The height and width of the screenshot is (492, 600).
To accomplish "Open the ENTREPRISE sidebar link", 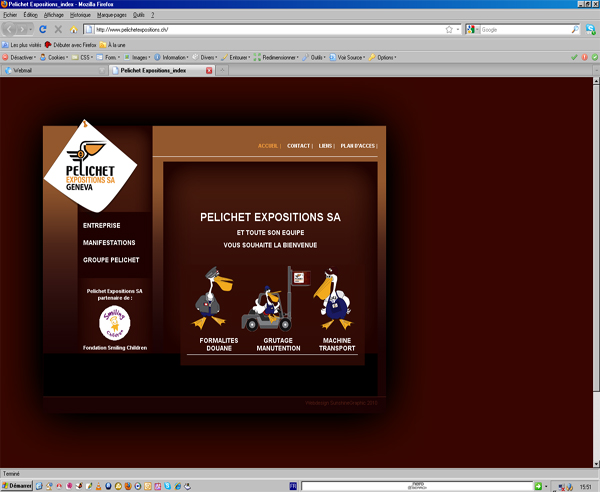I will click(102, 226).
